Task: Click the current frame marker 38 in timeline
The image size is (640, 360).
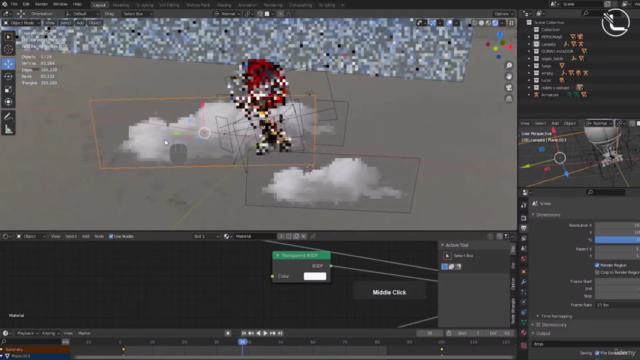Action: (242, 342)
